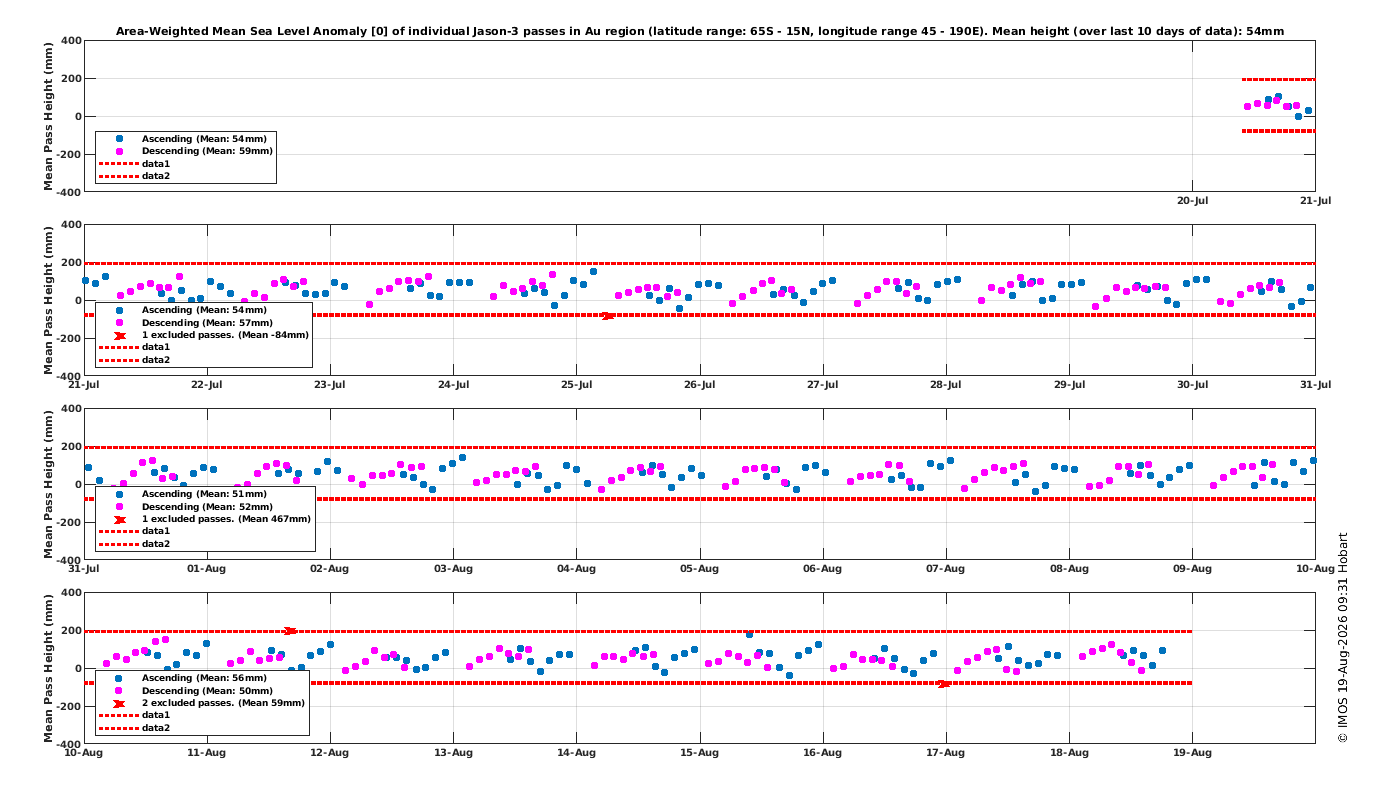The height and width of the screenshot is (800, 1400).
Task: Click the 12-Aug tick label
Action: click(x=330, y=753)
